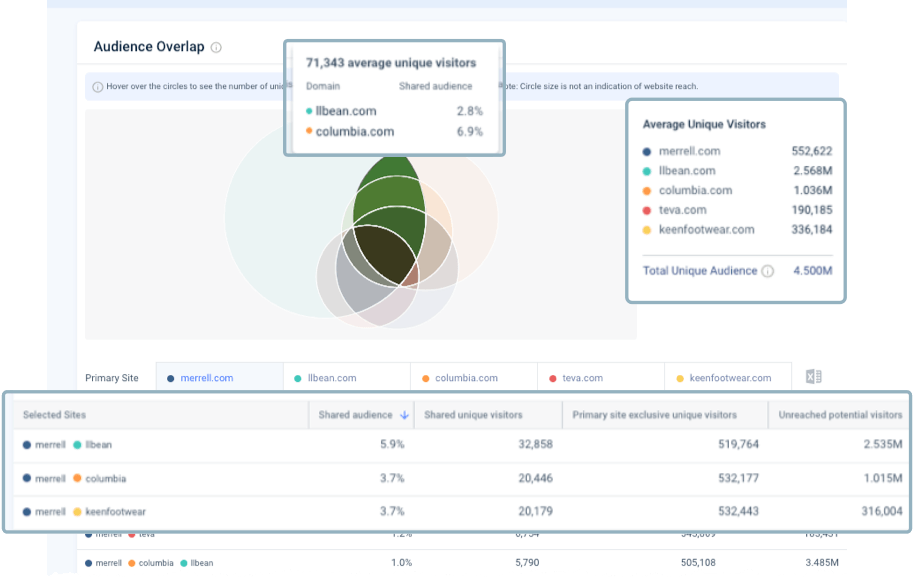Click the Selected Sites column header
This screenshot has width=914, height=577.
tap(55, 415)
